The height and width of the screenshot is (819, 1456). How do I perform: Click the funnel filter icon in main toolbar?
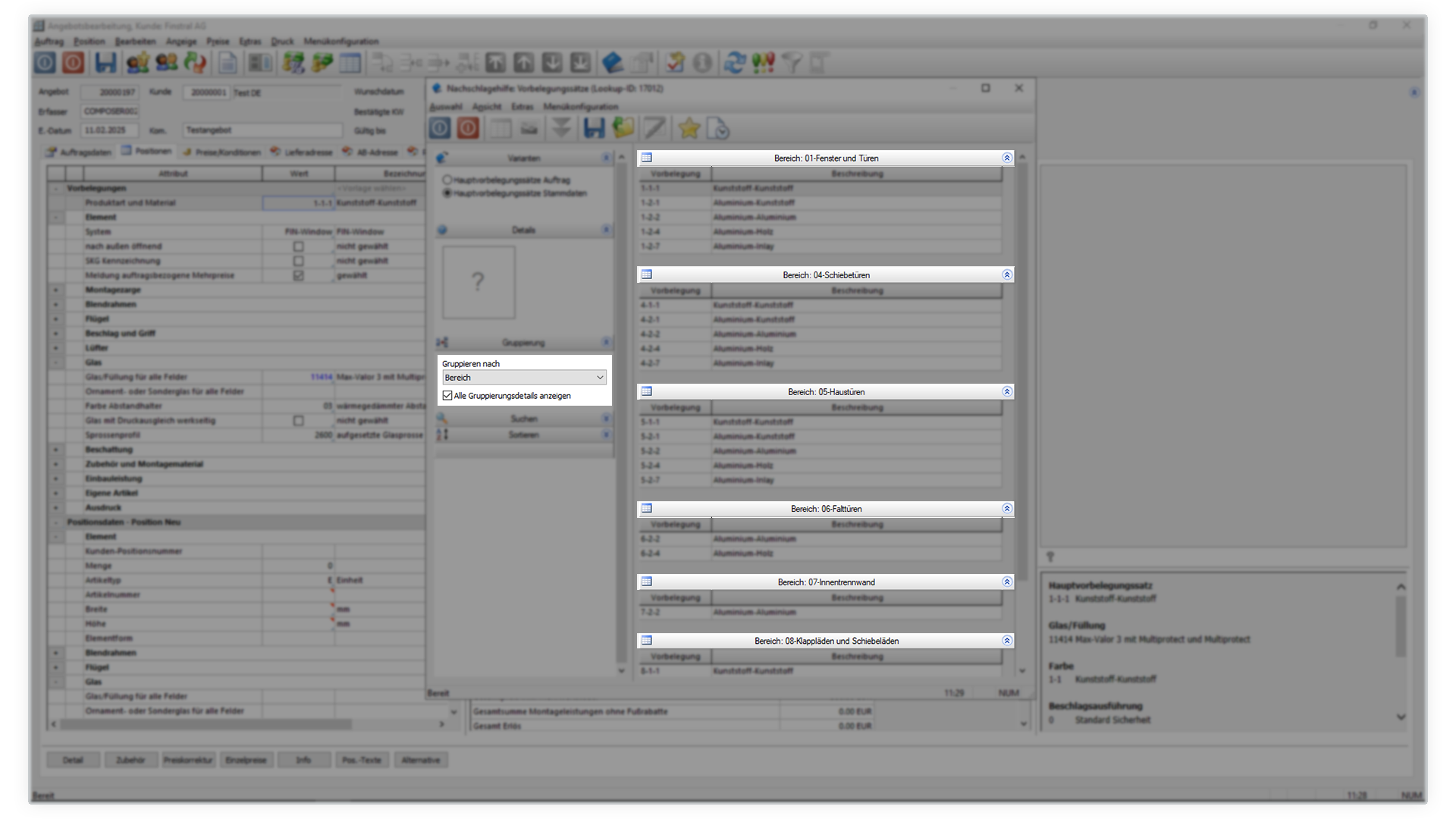(791, 62)
